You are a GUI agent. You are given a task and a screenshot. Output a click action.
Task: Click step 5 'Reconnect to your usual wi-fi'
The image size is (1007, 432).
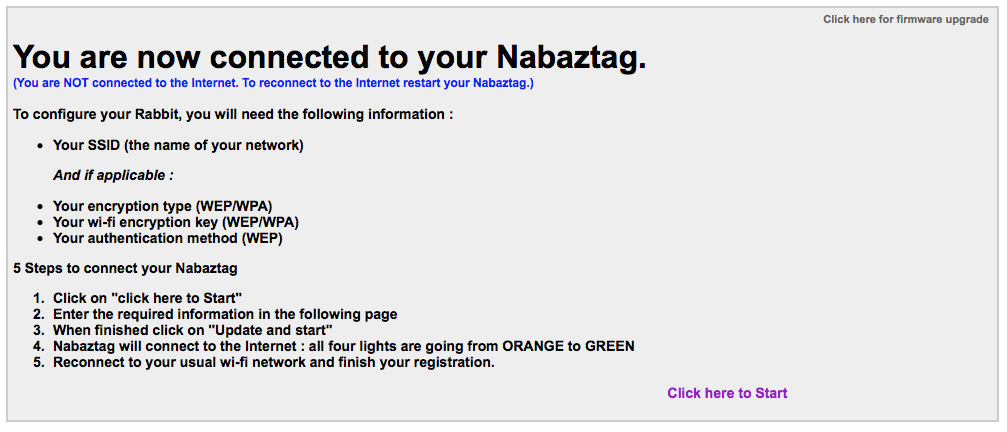tap(274, 363)
